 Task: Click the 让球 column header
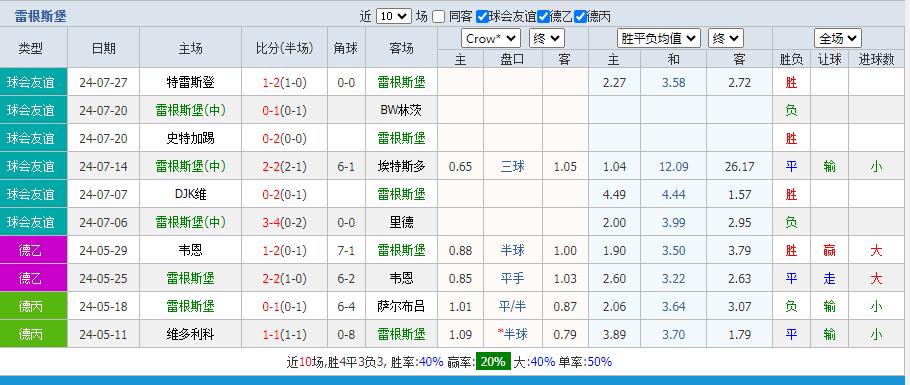point(829,59)
